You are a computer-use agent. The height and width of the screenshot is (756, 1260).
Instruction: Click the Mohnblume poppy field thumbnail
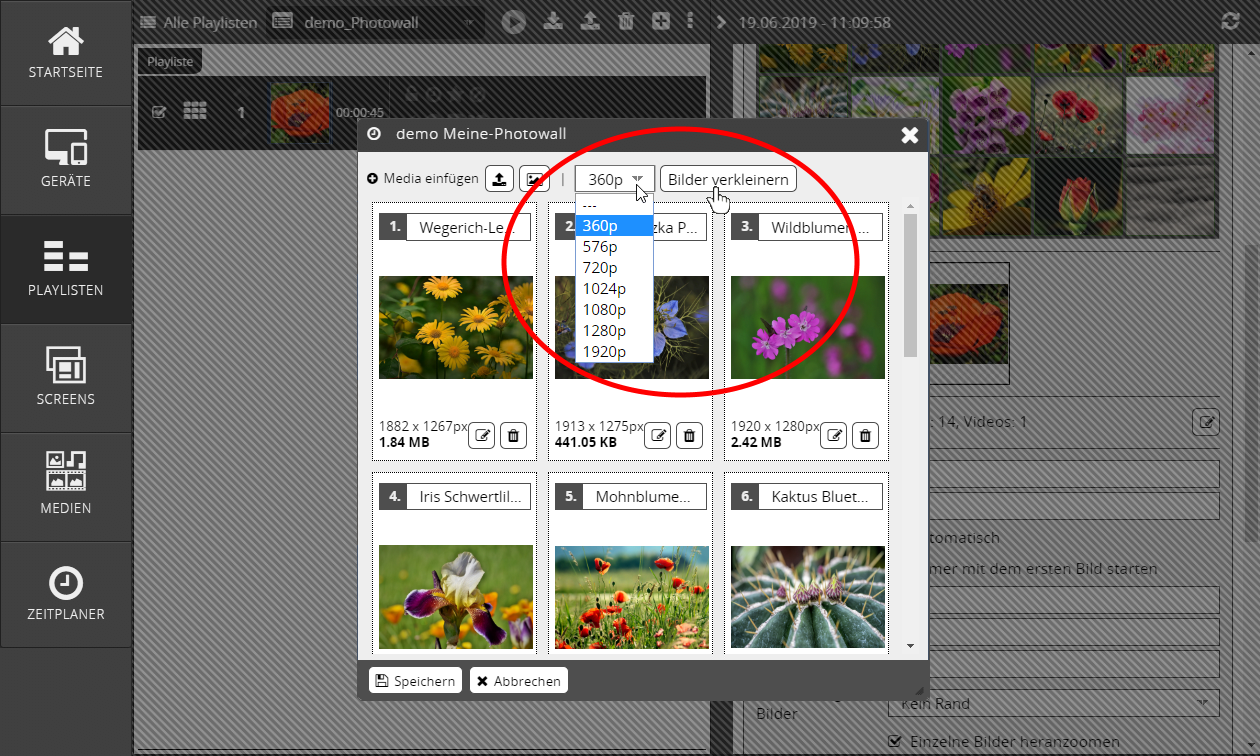632,597
